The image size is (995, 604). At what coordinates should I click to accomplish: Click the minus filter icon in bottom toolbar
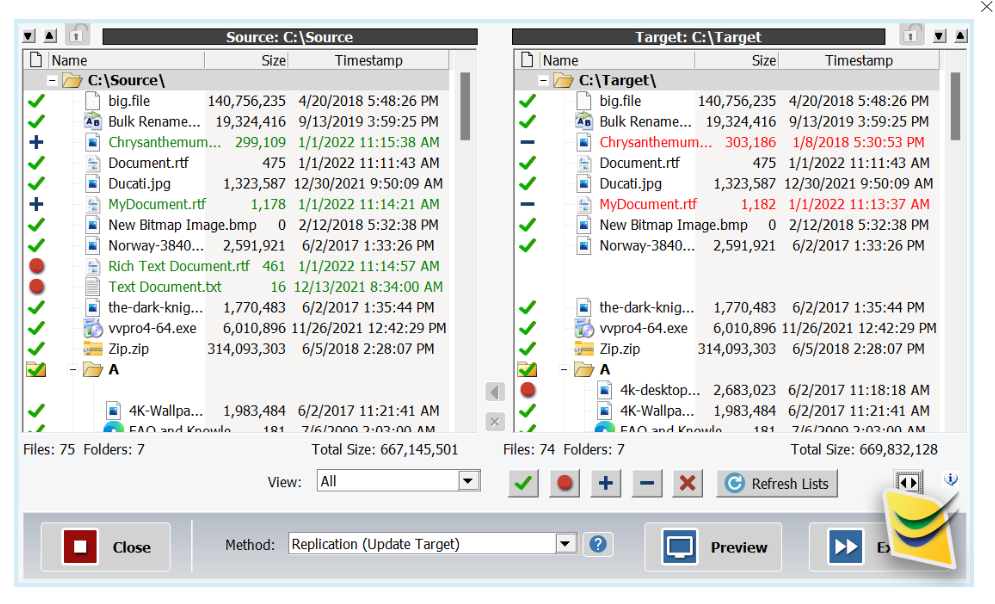(646, 483)
